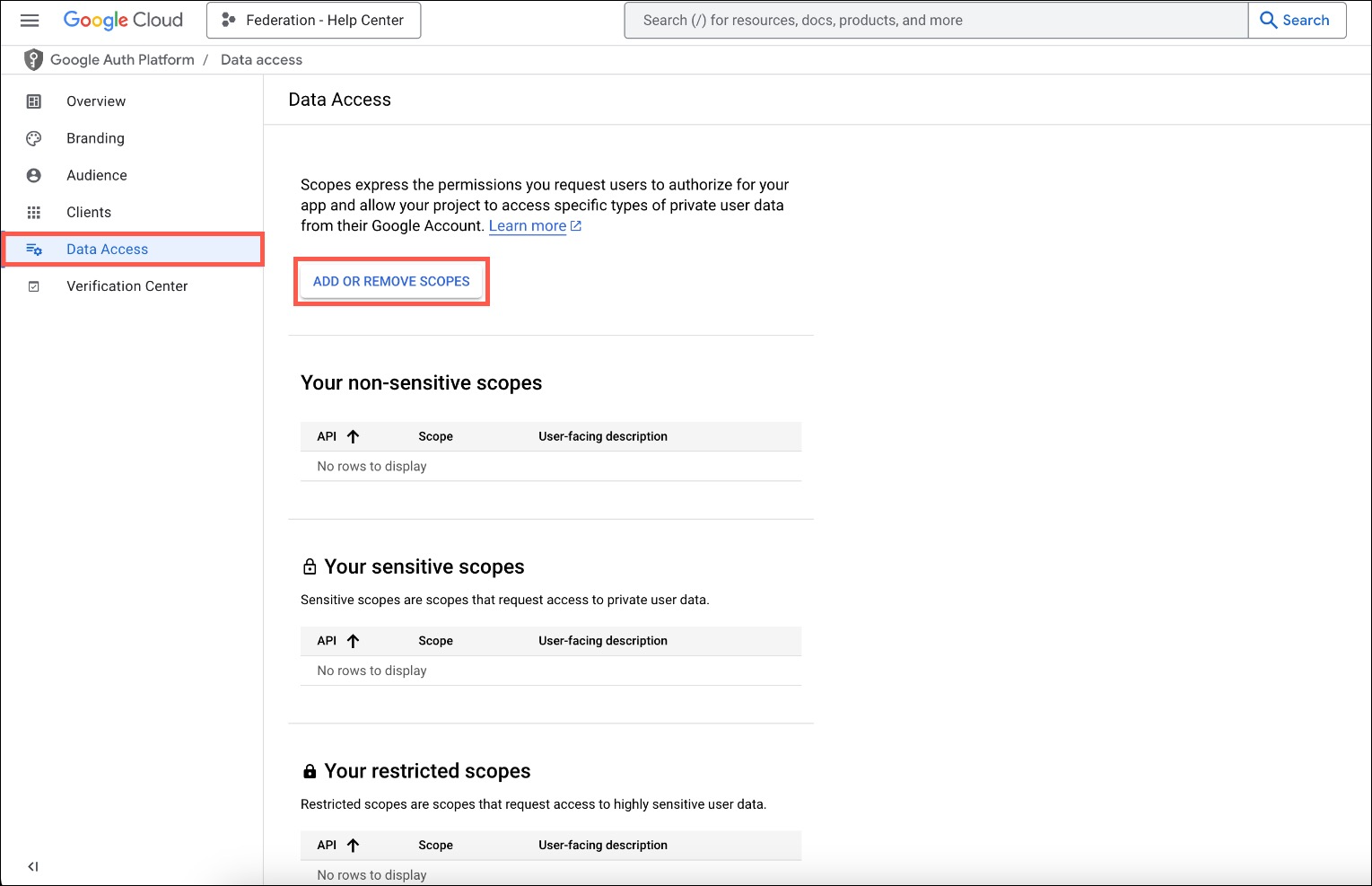
Task: Click the Search magnifying glass icon
Action: click(1268, 19)
